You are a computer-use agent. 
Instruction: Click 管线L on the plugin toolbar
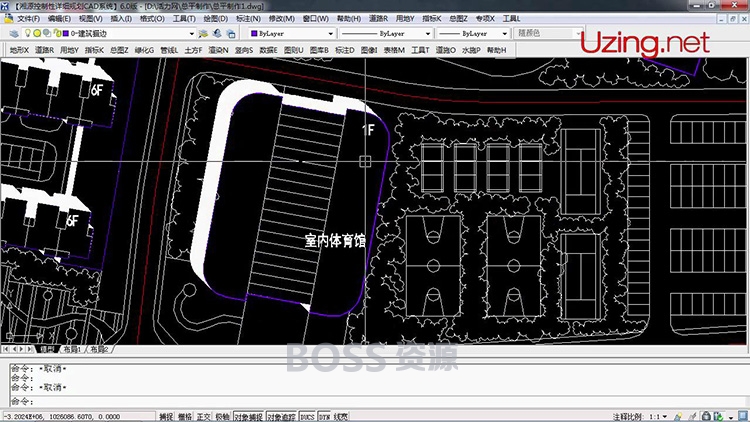[169, 50]
